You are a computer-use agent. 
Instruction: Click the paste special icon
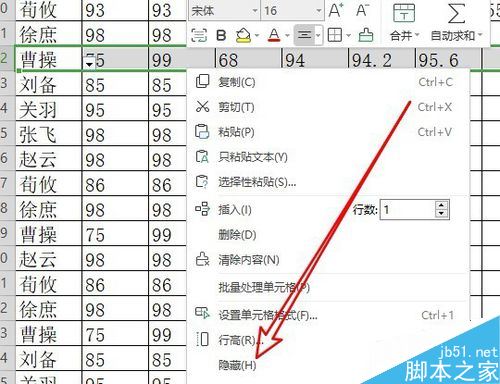click(x=202, y=181)
